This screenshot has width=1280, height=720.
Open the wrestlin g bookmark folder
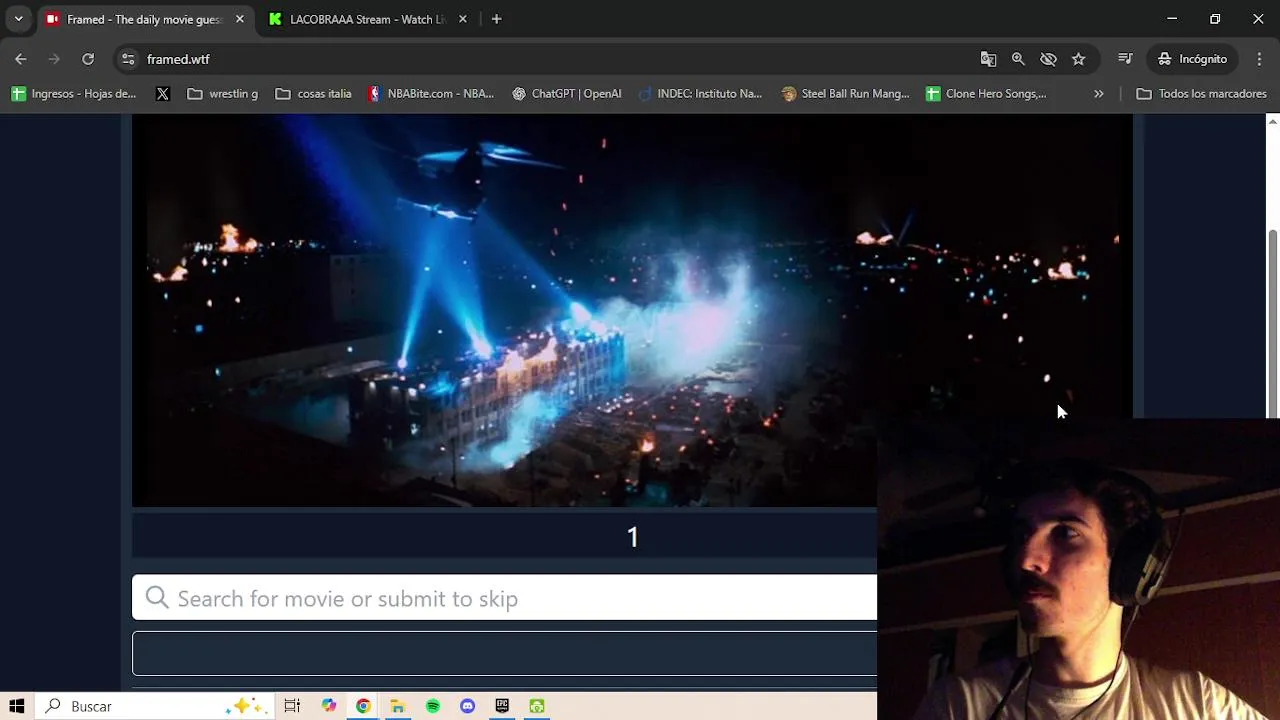[222, 94]
